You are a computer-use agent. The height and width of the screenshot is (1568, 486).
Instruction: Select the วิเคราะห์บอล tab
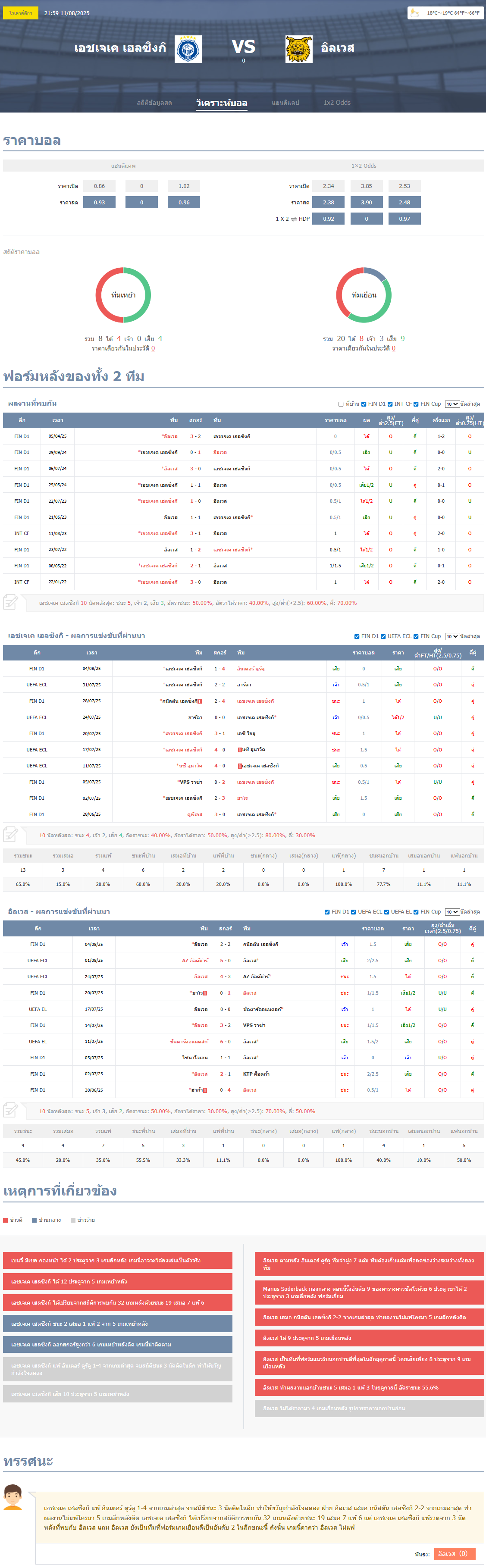222,103
